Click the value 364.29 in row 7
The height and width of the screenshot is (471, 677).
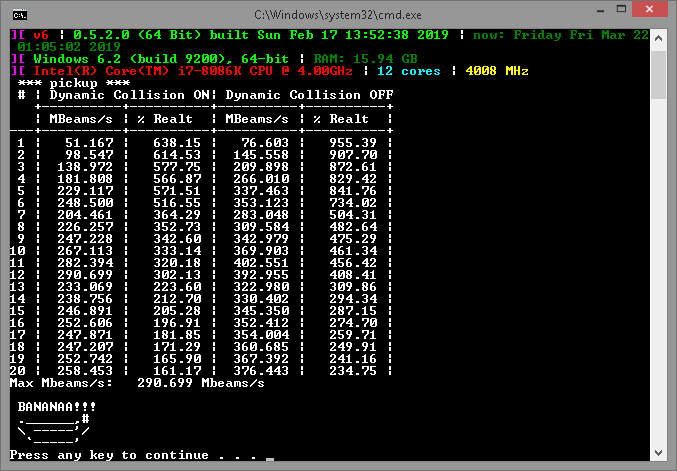[x=177, y=215]
